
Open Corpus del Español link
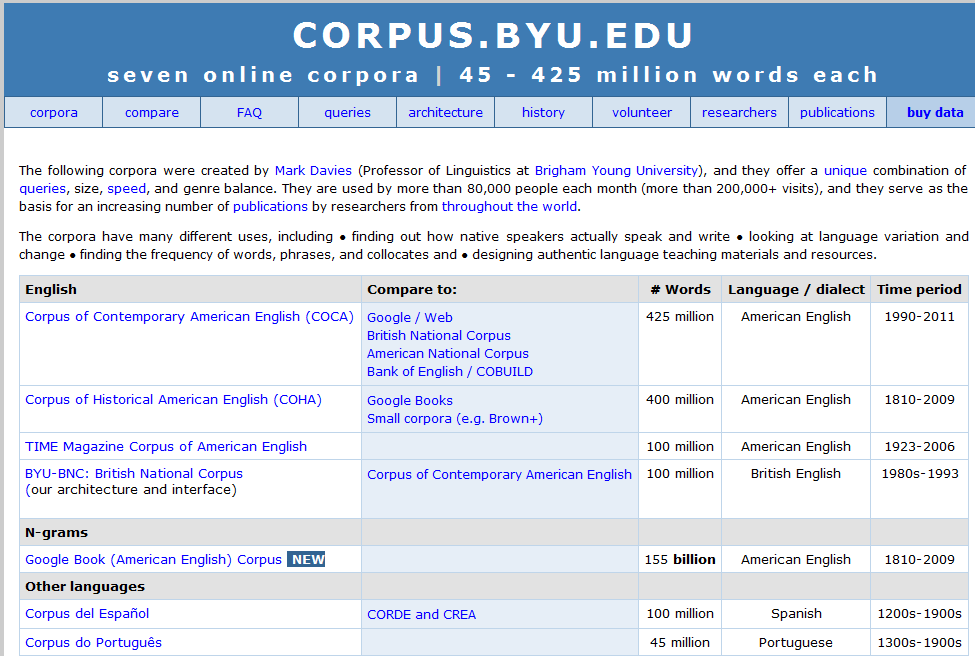87,614
